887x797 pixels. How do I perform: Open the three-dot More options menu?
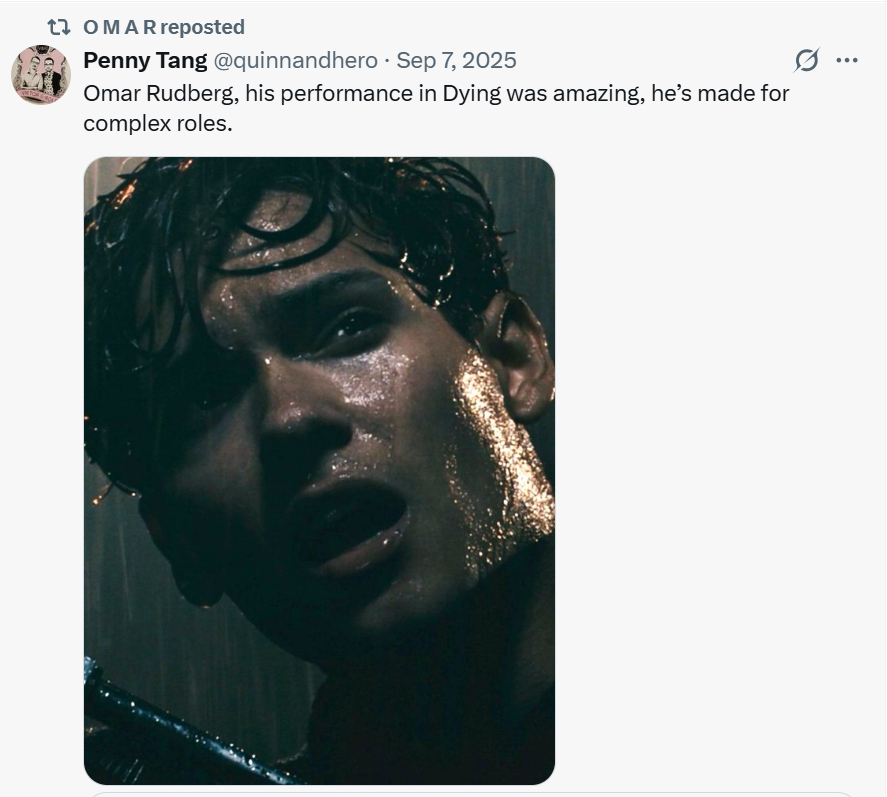pyautogui.click(x=847, y=60)
